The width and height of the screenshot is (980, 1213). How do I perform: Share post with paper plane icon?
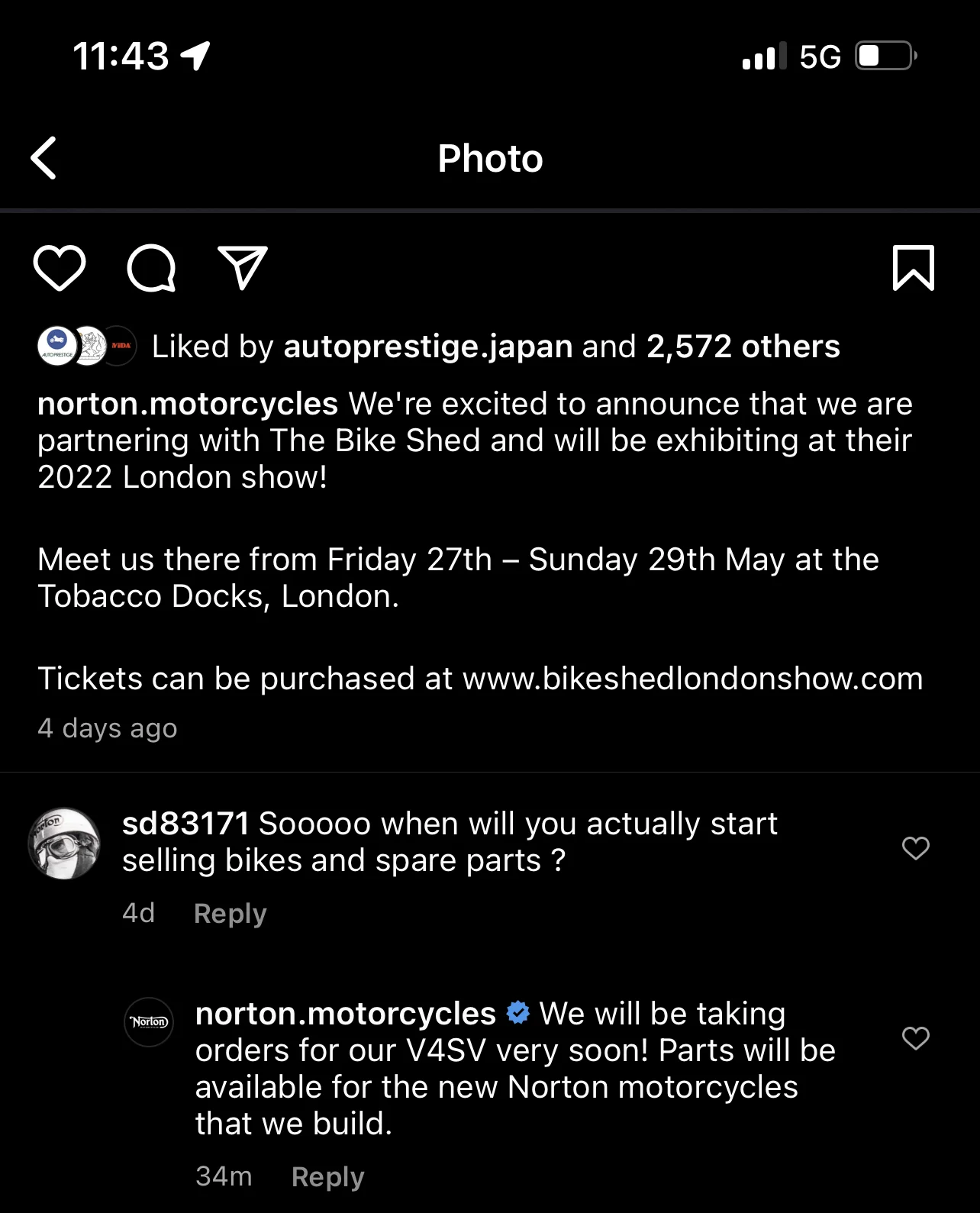coord(243,268)
